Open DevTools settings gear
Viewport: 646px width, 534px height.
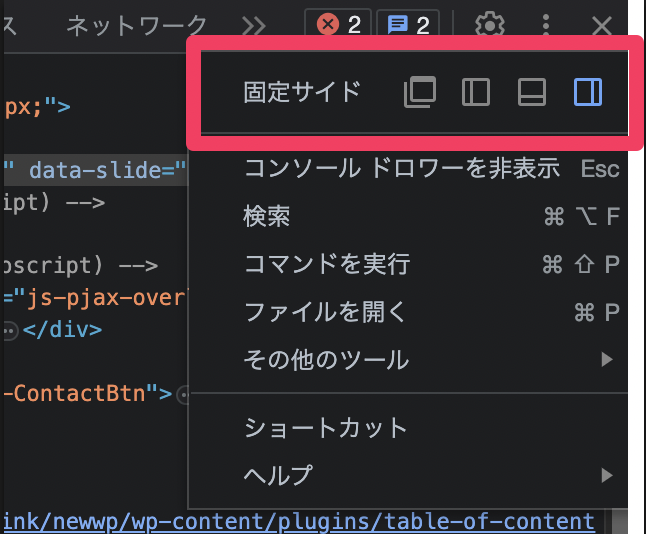pyautogui.click(x=489, y=26)
